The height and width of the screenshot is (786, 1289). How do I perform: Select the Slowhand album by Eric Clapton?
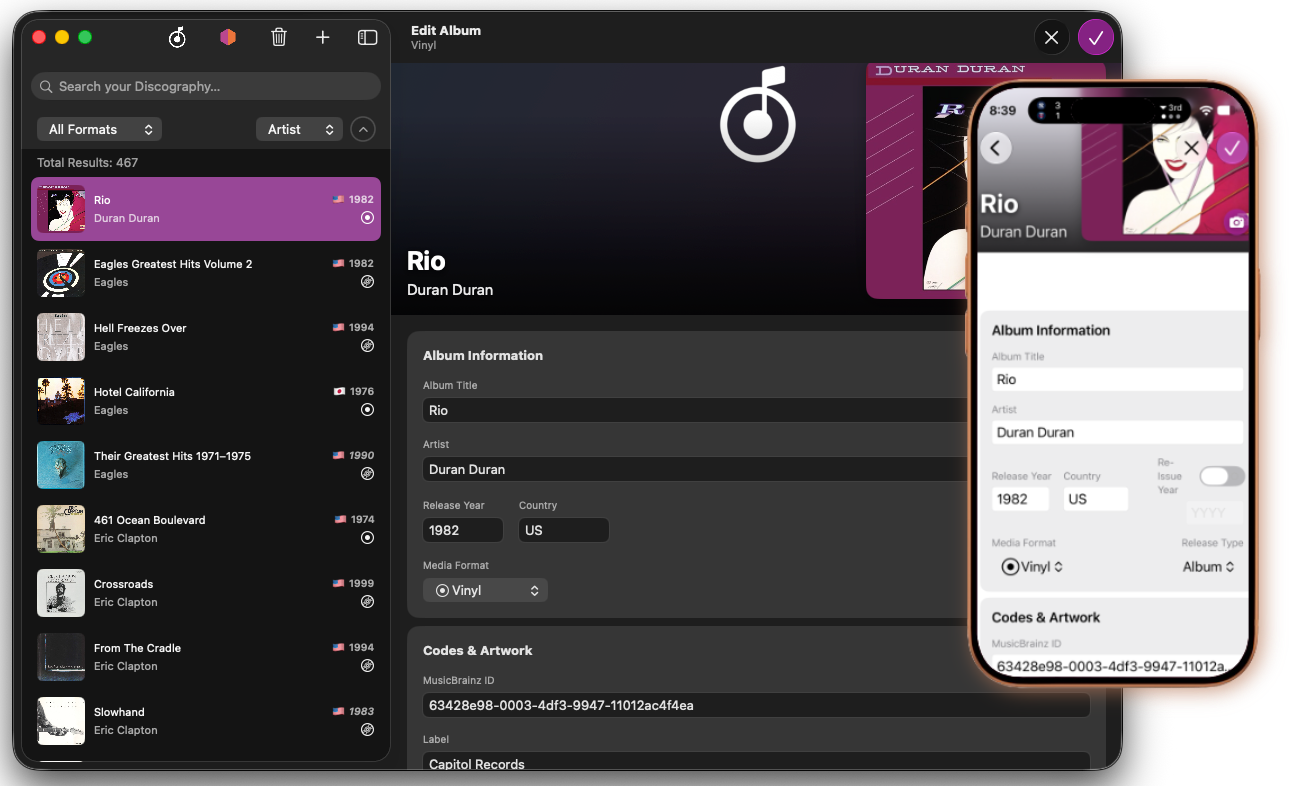coord(206,721)
